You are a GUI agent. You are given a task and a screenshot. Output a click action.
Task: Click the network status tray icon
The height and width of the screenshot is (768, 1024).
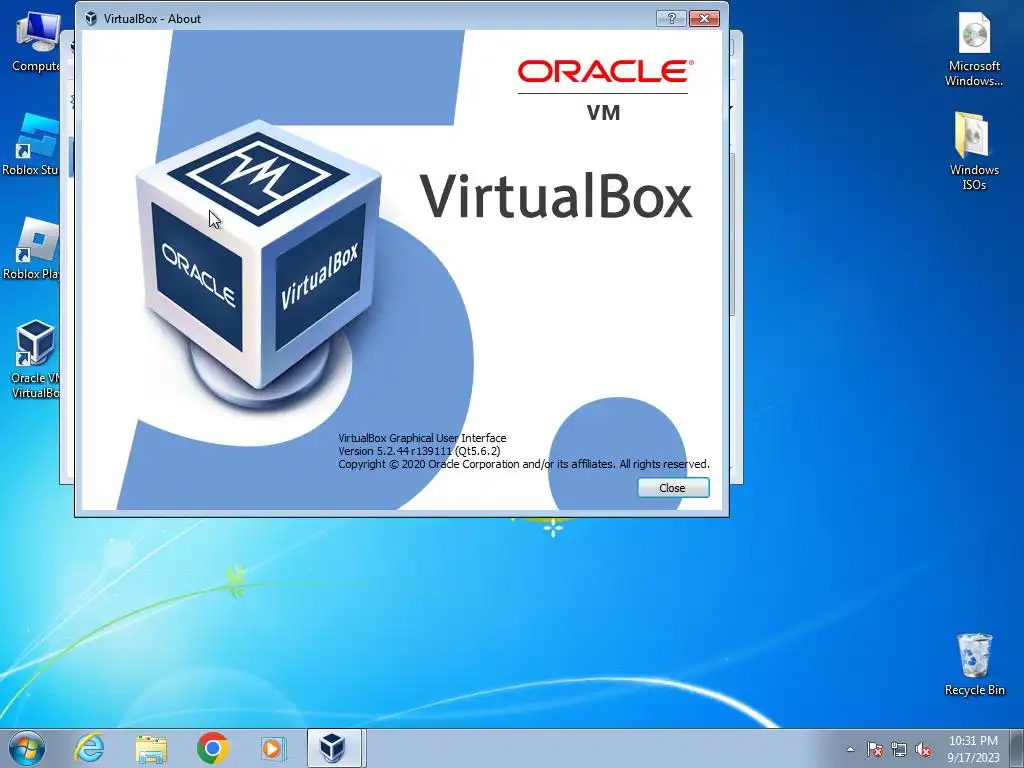point(899,749)
